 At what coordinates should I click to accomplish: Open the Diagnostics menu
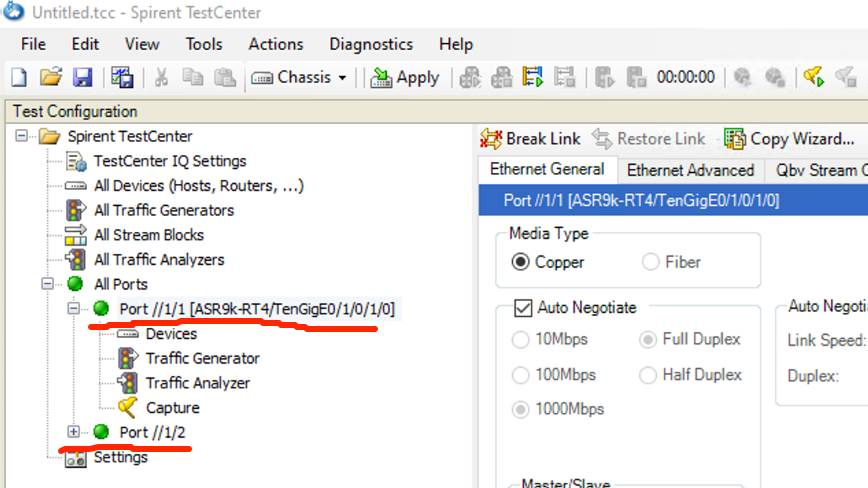[371, 44]
